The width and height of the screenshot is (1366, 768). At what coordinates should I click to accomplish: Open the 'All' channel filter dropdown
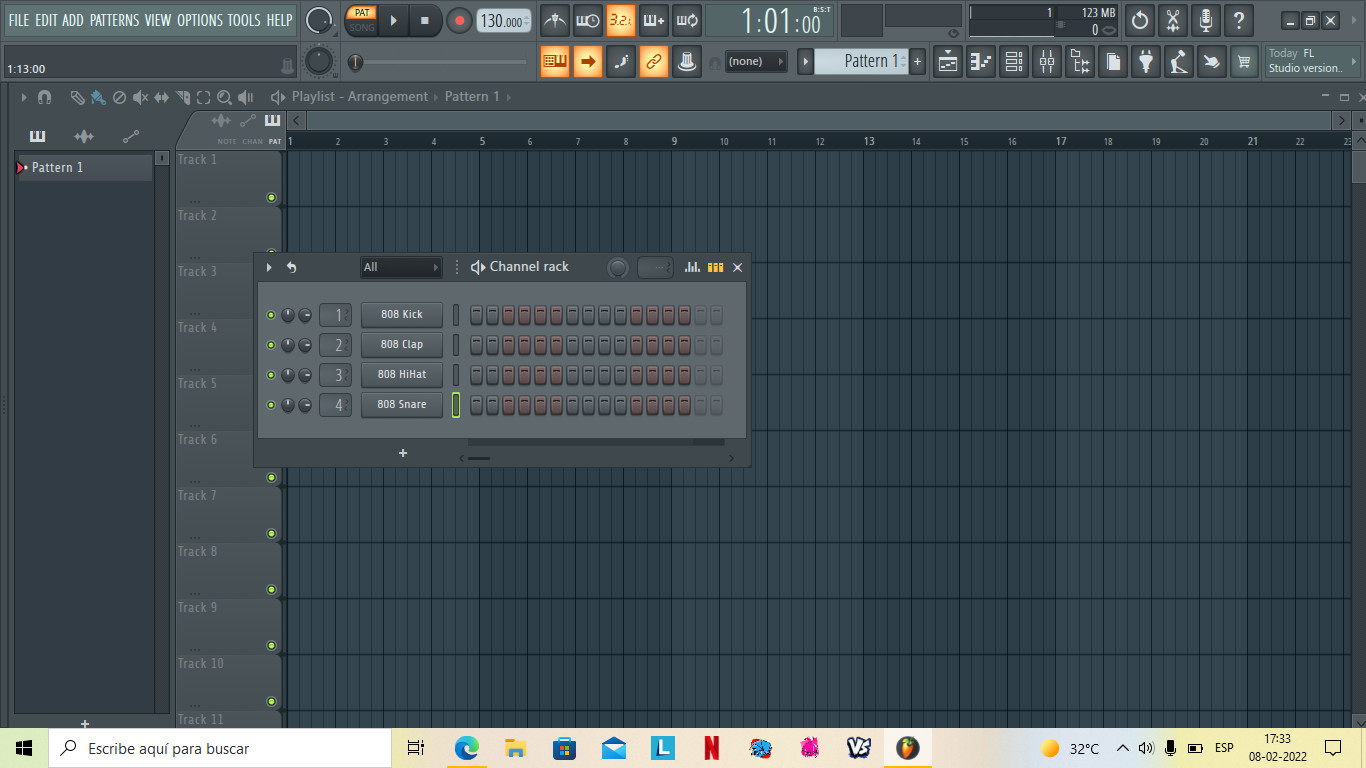pos(401,267)
